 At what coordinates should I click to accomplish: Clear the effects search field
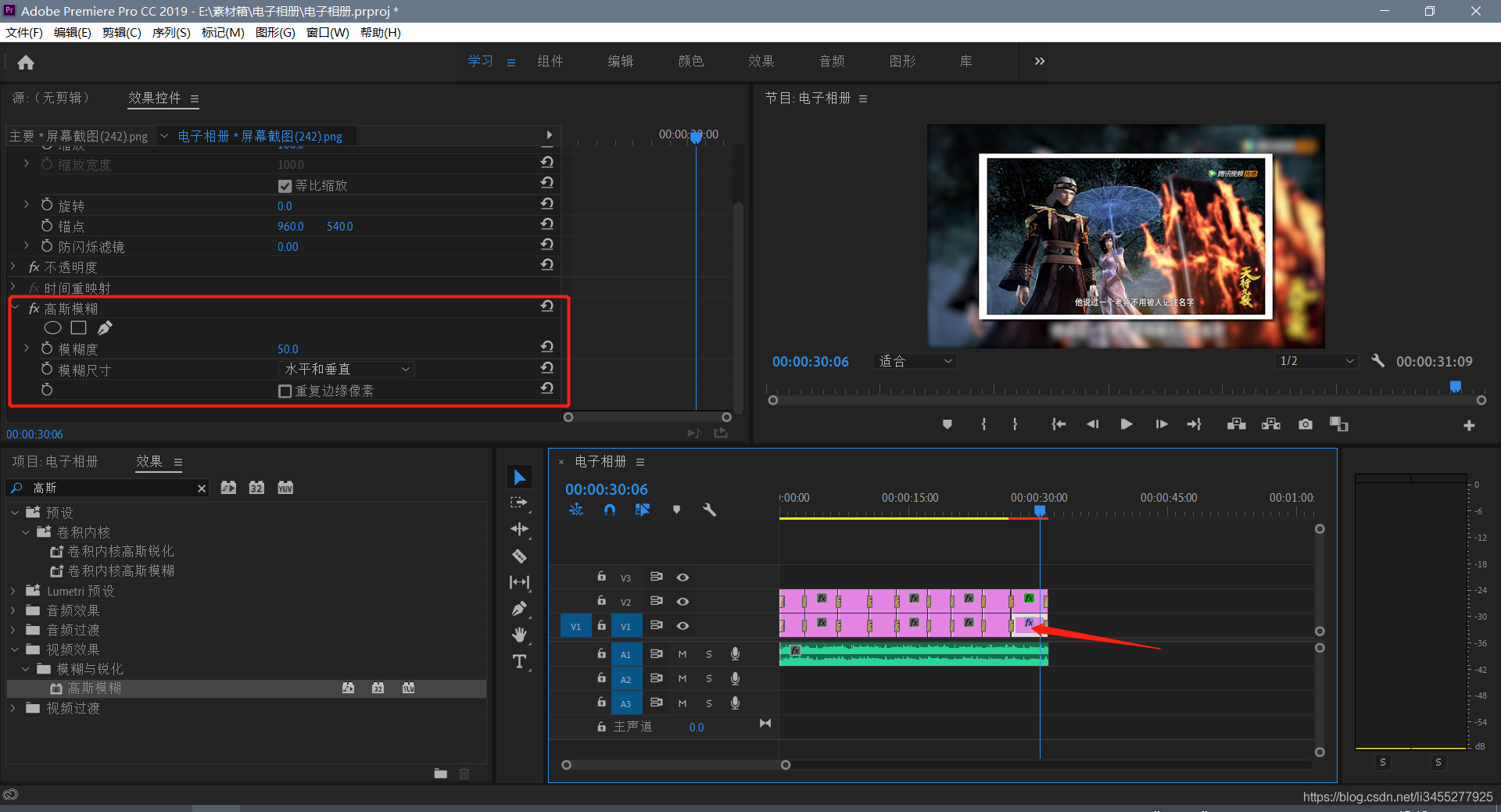pos(202,488)
